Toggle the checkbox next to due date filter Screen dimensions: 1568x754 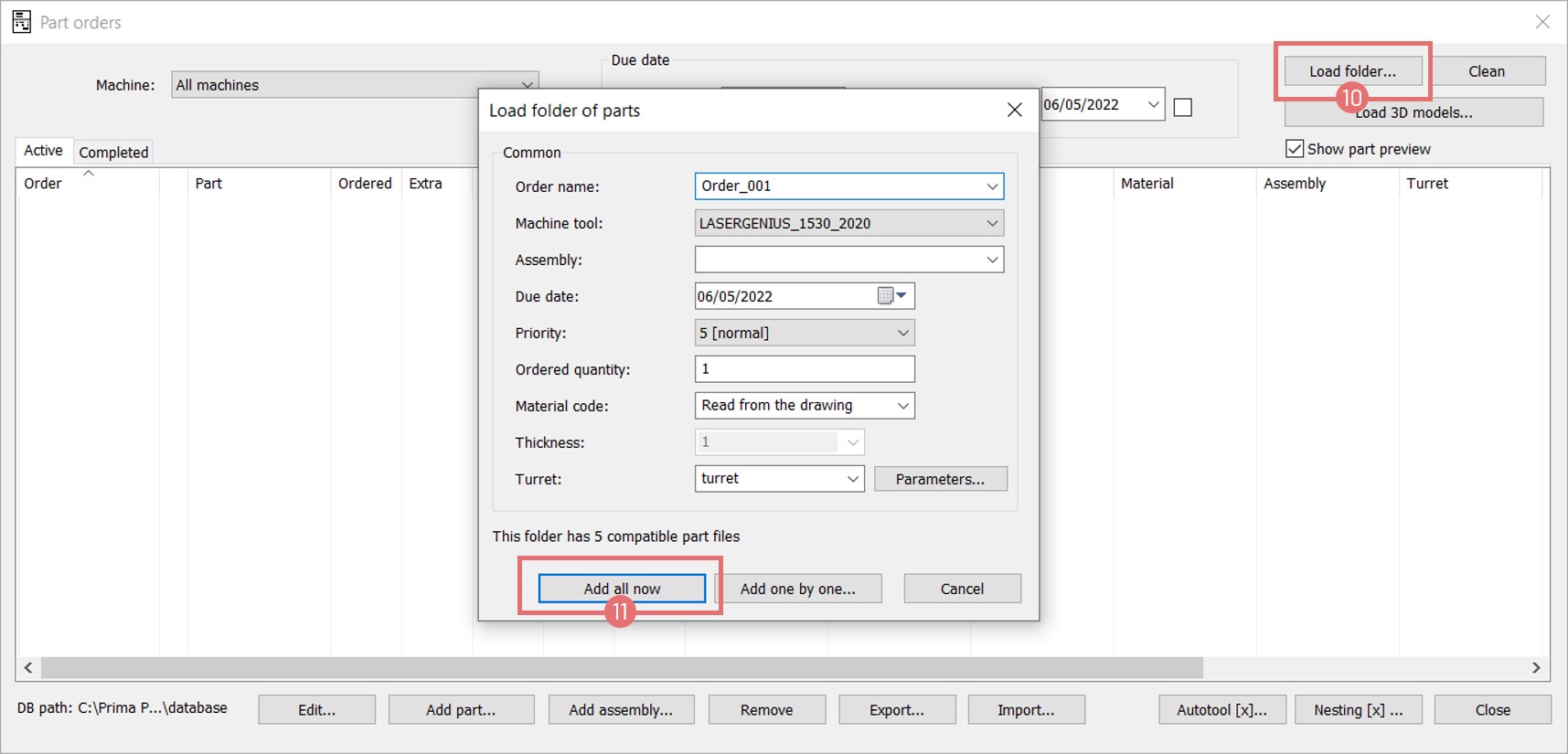[1182, 107]
